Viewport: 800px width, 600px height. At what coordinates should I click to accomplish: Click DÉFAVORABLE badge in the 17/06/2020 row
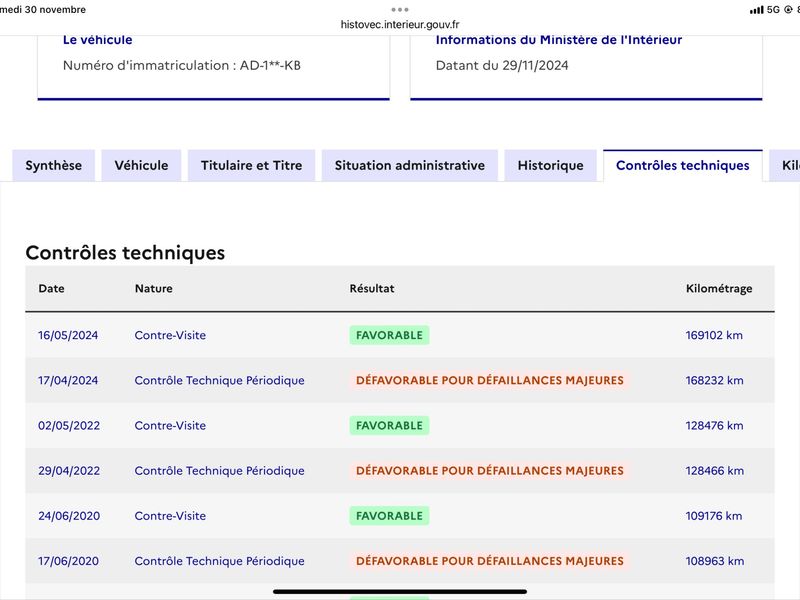pyautogui.click(x=490, y=561)
